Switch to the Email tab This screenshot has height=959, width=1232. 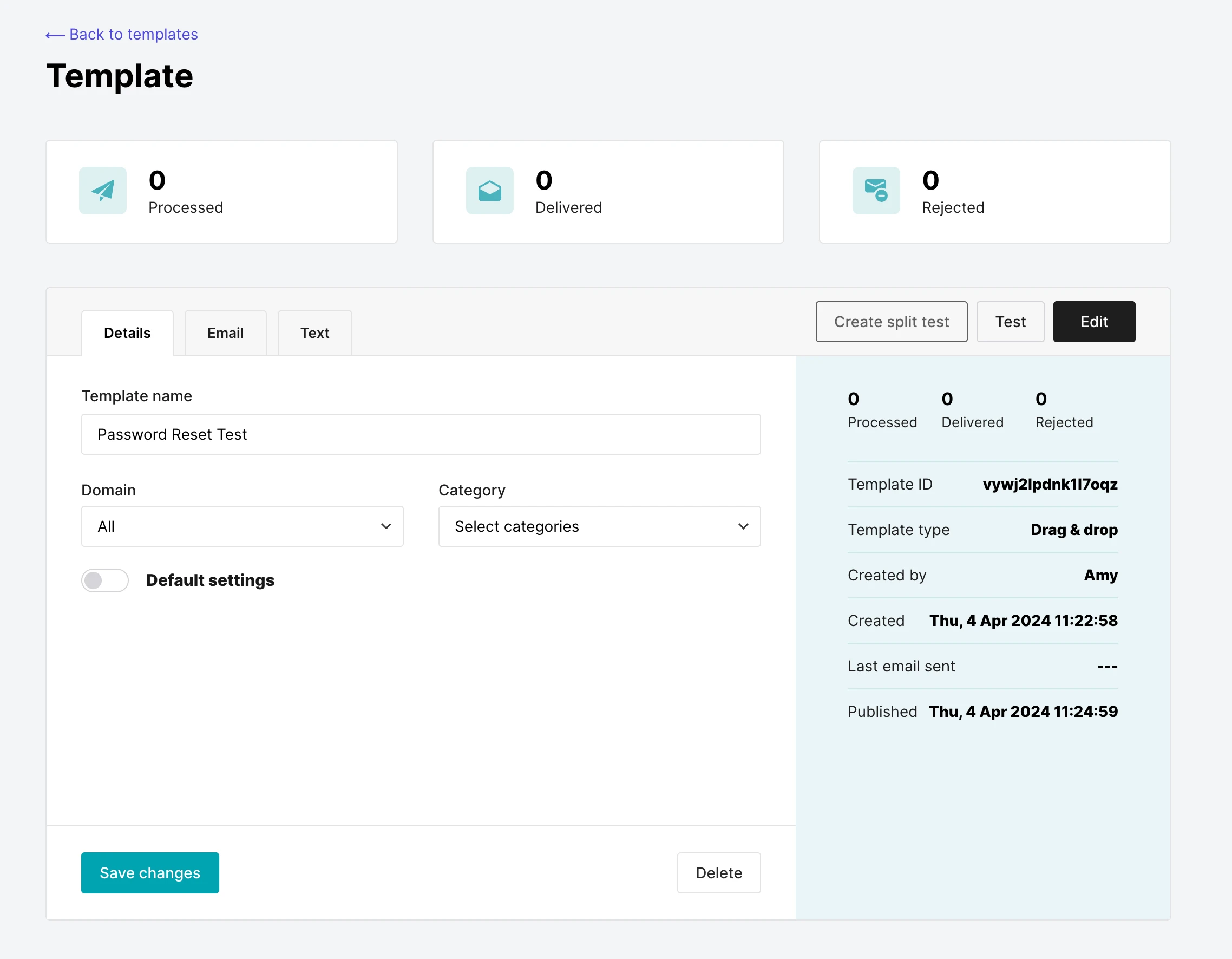coord(225,333)
